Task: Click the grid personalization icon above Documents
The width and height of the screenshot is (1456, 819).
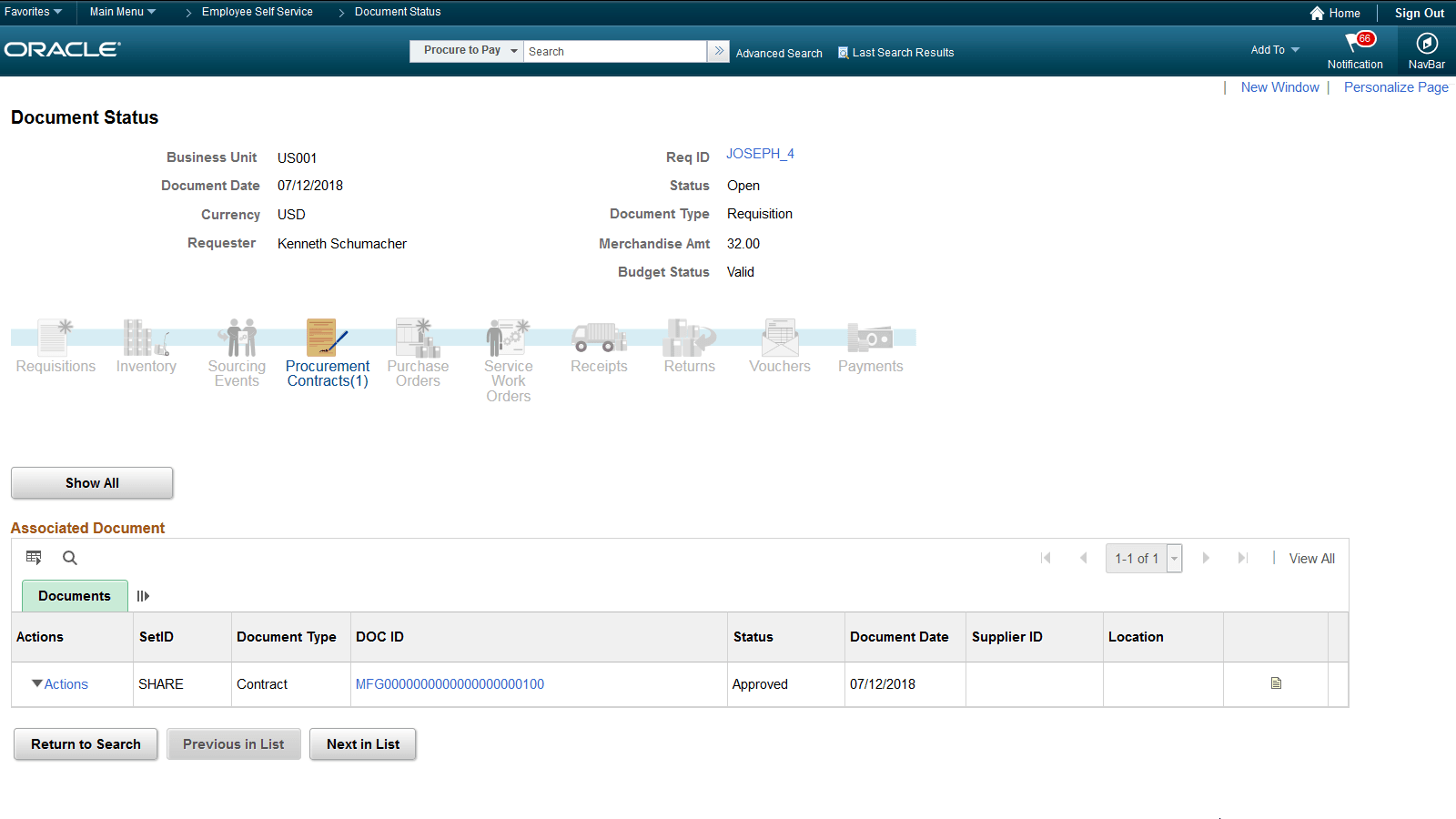Action: 34,557
